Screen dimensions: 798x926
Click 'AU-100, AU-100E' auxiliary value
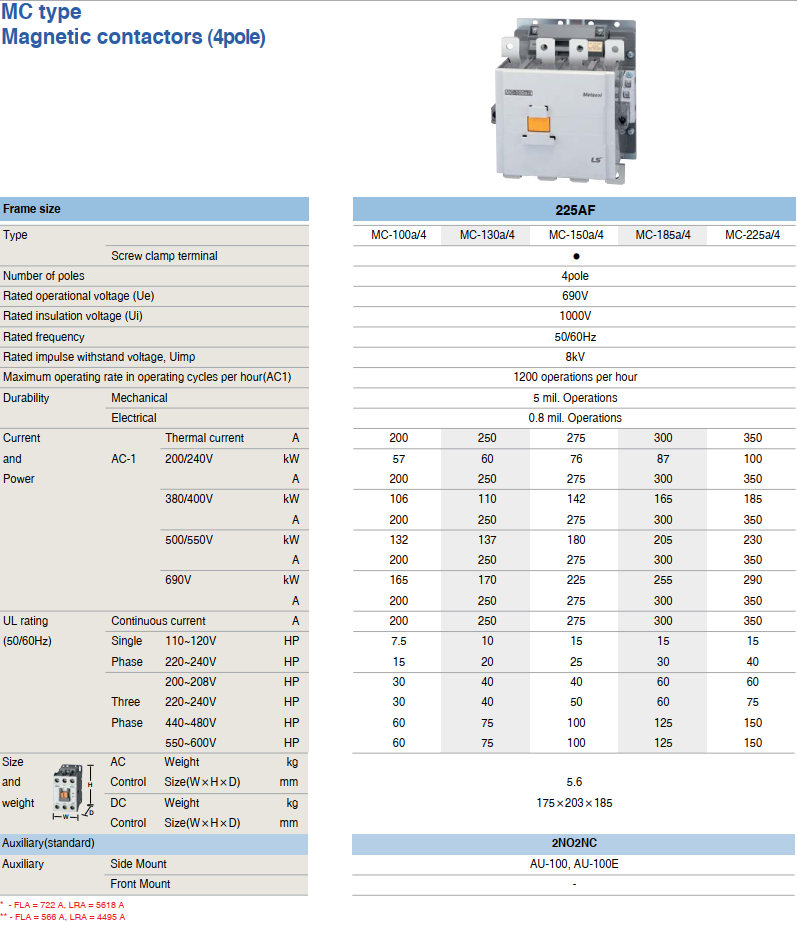(x=574, y=864)
